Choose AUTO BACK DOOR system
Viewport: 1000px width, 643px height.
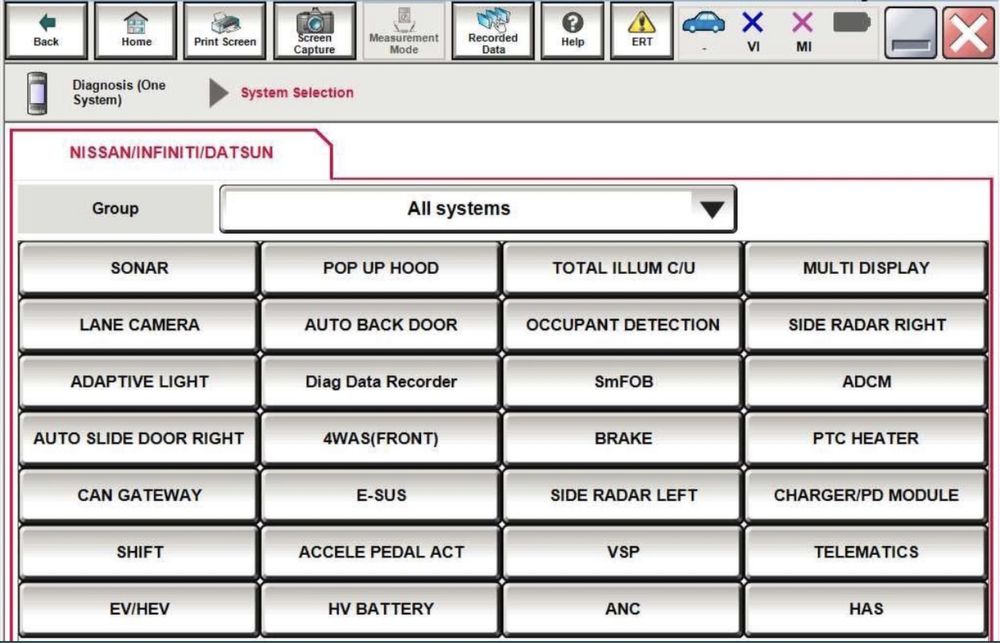381,325
